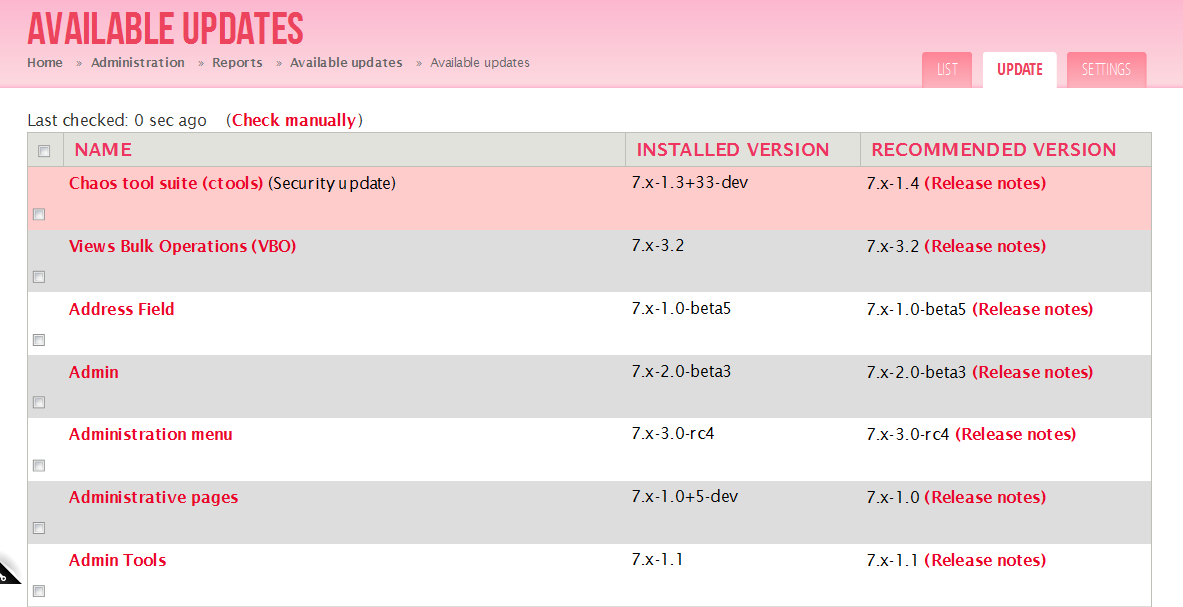
Task: Open the Chaos tool suite (ctools) project link
Action: tap(166, 183)
